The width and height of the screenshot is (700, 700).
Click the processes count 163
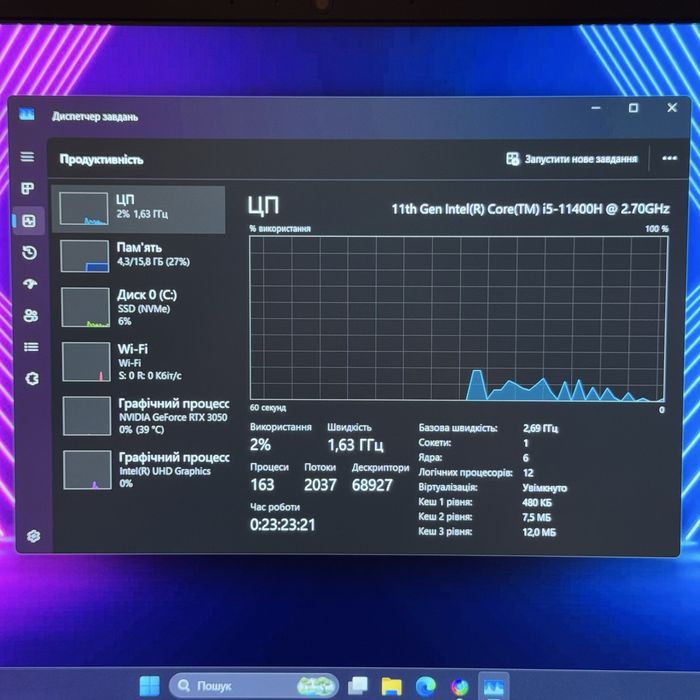(262, 485)
